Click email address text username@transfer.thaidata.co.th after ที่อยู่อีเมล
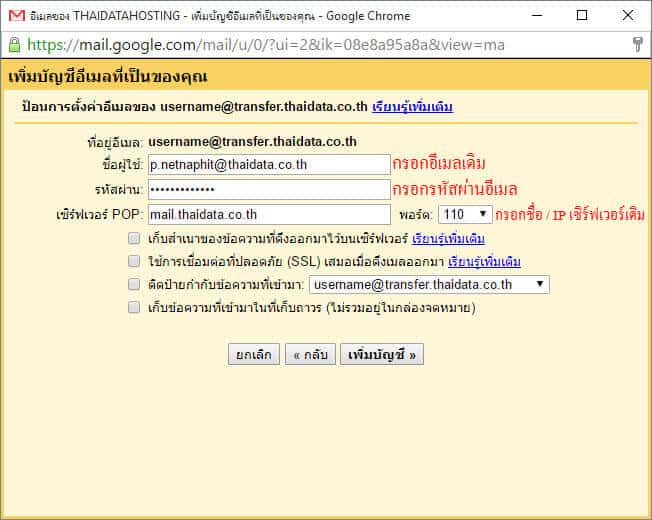The height and width of the screenshot is (520, 652). click(252, 142)
